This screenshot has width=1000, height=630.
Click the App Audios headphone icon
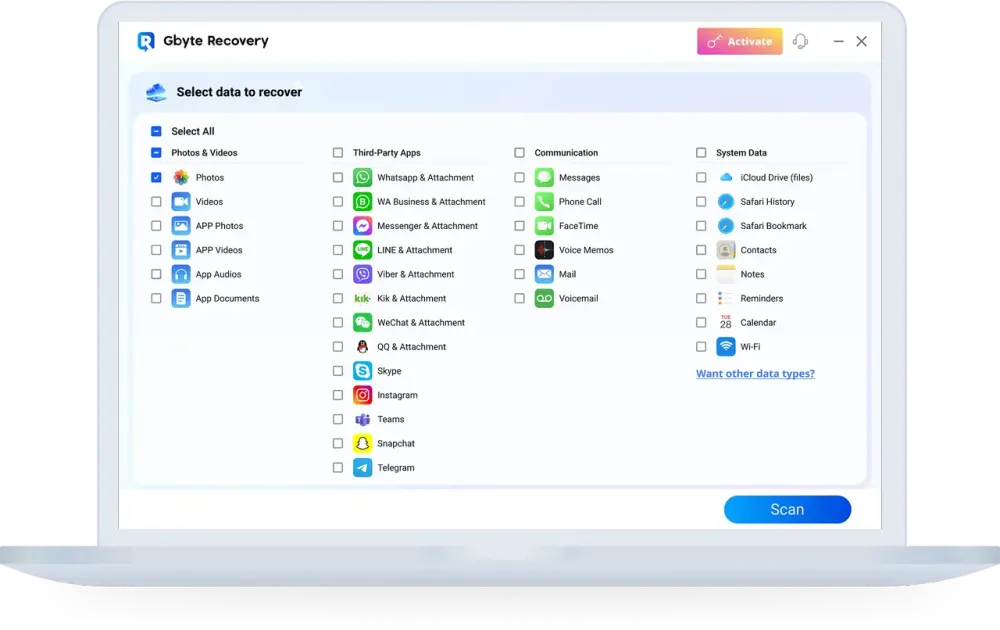(x=181, y=274)
